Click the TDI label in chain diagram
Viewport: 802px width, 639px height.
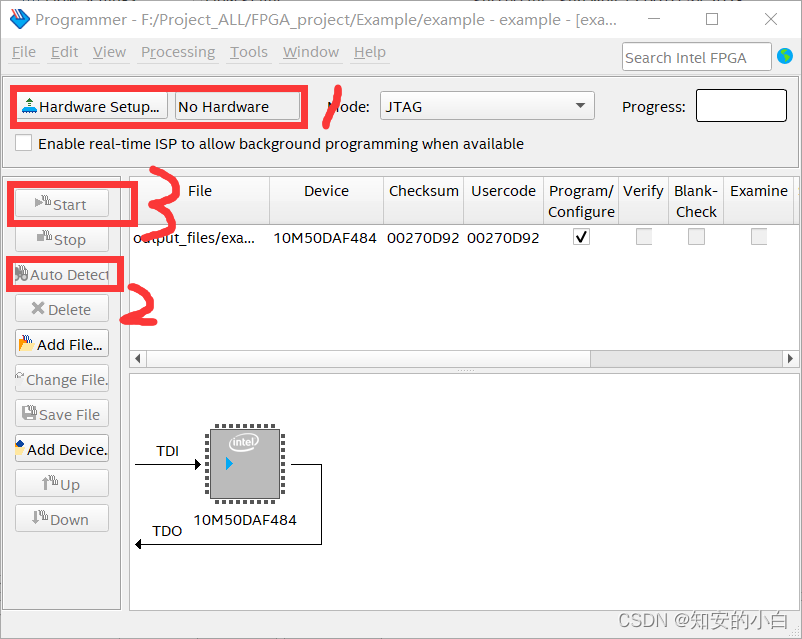coord(167,451)
